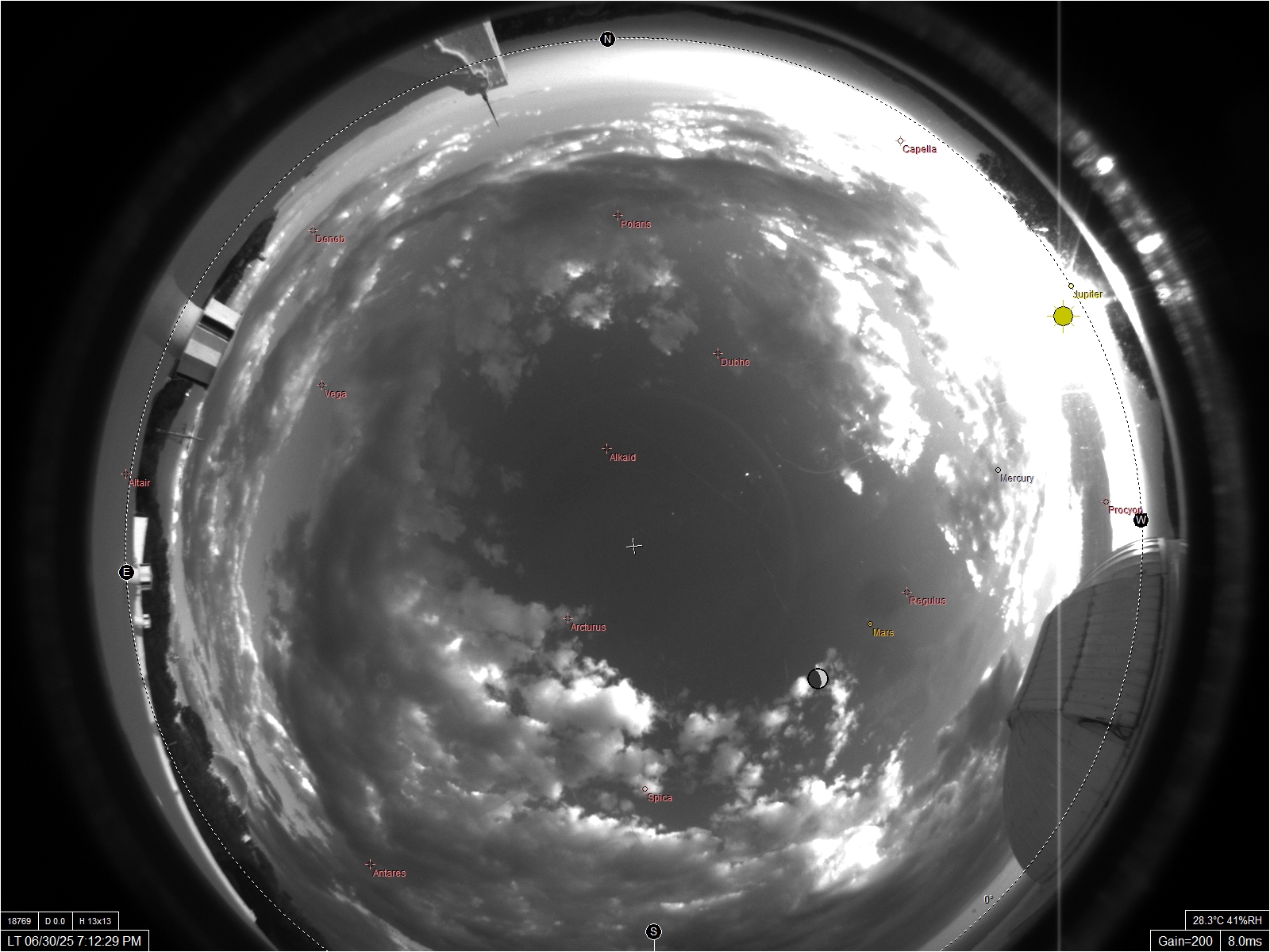This screenshot has width=1270, height=952.
Task: Click the Altair text label
Action: tap(140, 483)
